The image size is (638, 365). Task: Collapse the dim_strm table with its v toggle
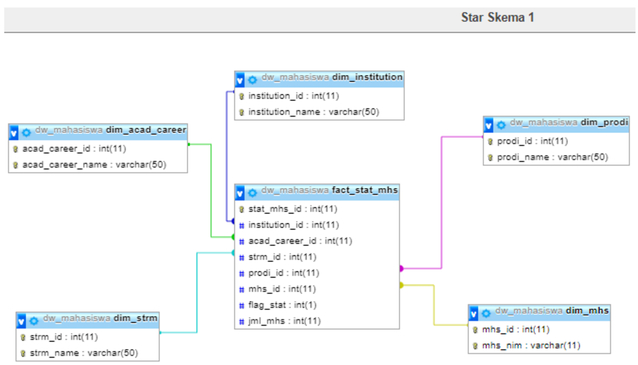[x=21, y=321]
